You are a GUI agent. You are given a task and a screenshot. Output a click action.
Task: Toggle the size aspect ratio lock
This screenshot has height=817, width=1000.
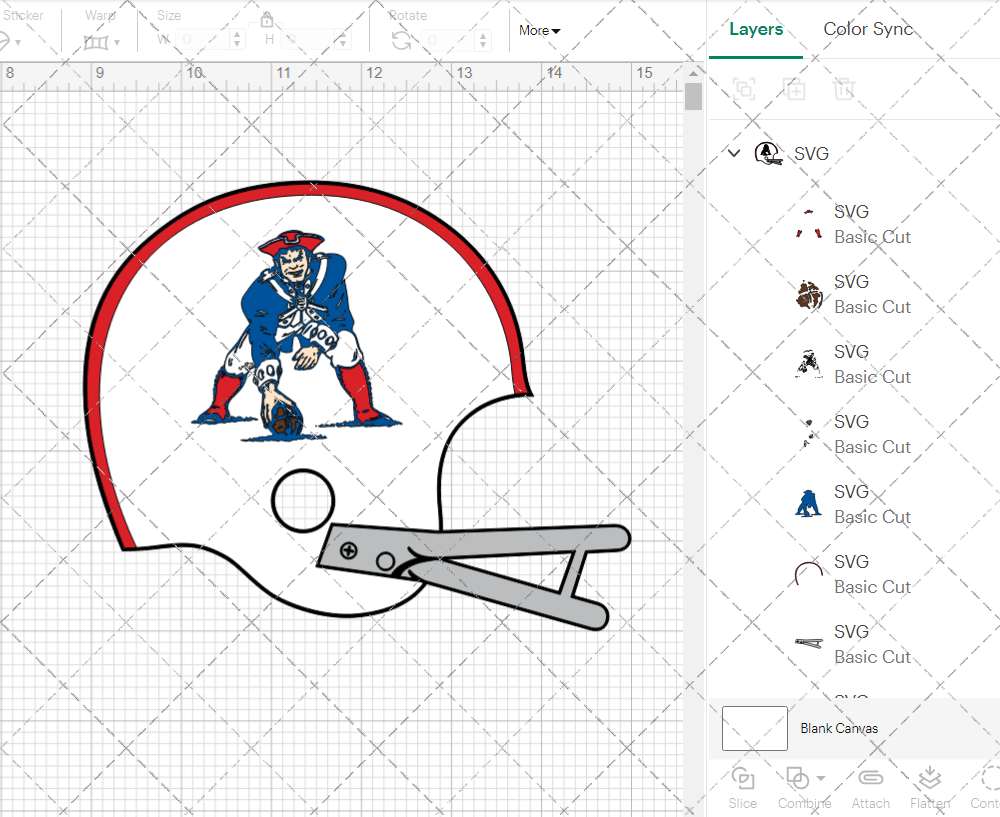267,20
